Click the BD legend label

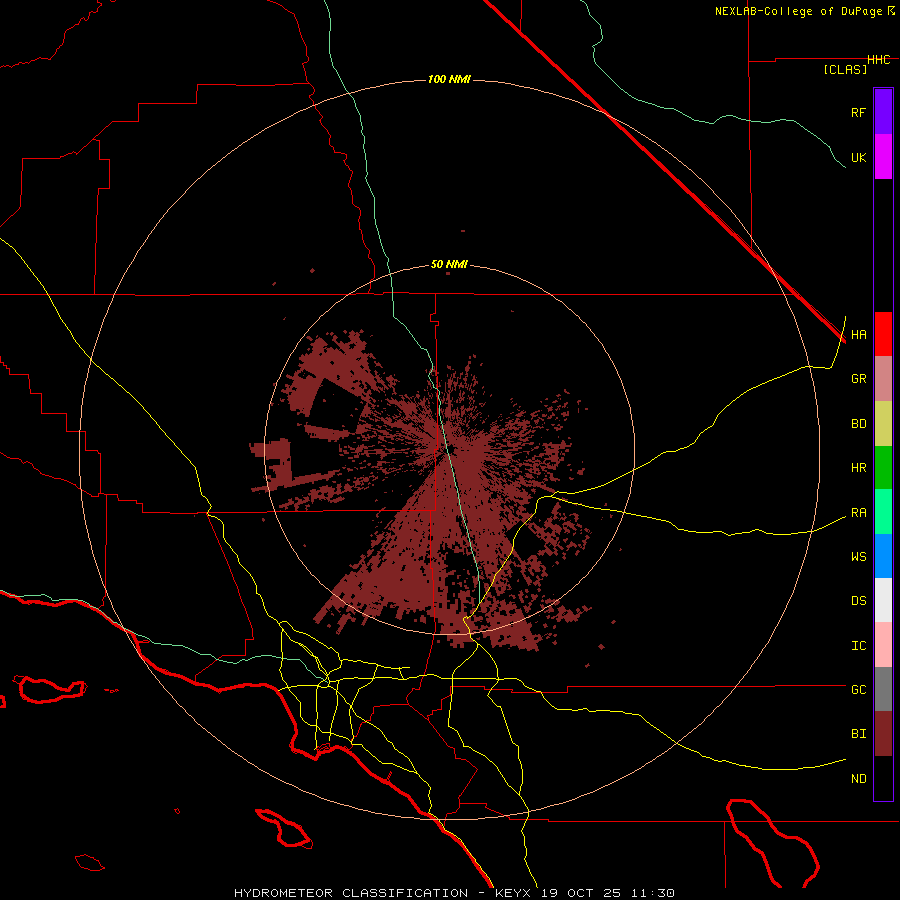tap(858, 424)
